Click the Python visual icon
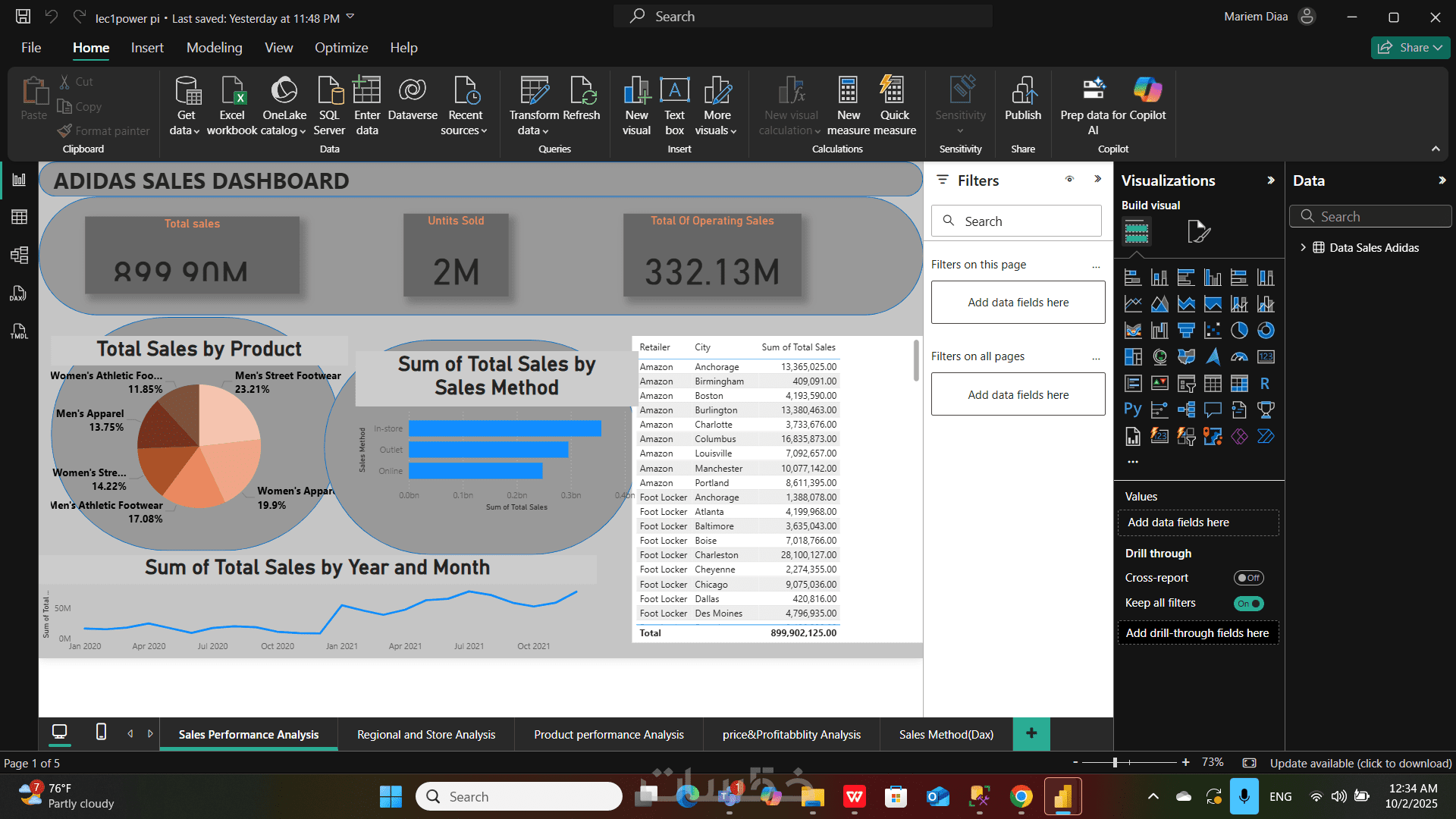This screenshot has height=819, width=1456. tap(1132, 409)
